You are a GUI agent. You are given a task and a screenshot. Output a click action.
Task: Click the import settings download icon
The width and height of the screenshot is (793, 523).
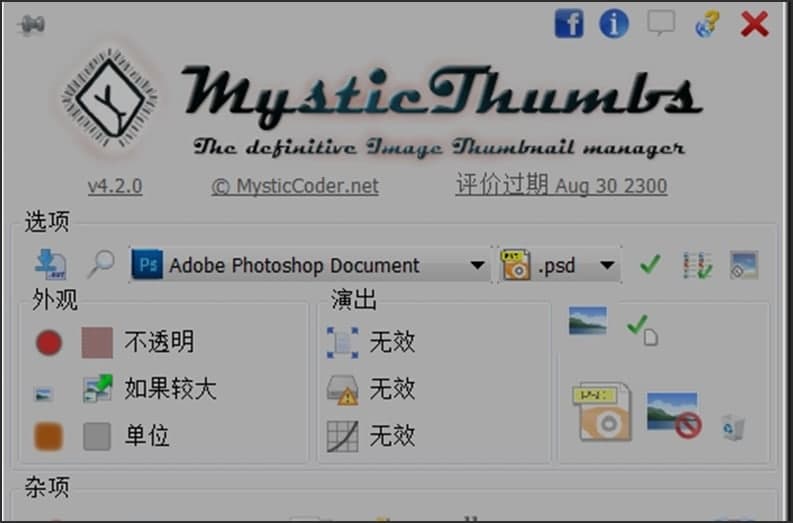pyautogui.click(x=50, y=264)
